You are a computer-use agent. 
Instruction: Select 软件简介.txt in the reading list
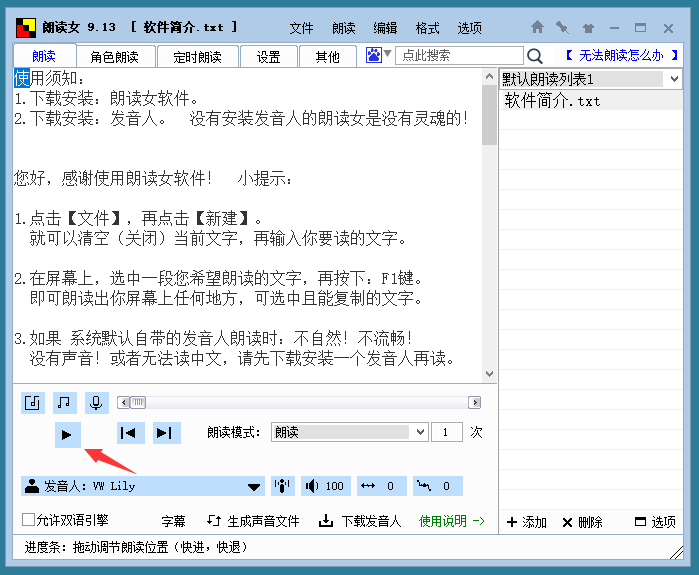[591, 101]
